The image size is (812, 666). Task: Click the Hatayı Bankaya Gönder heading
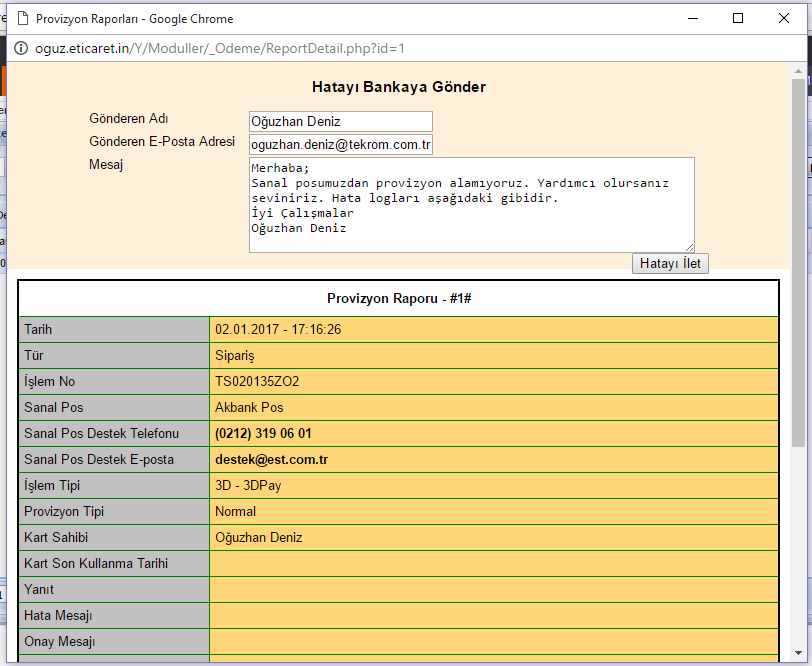coord(399,87)
